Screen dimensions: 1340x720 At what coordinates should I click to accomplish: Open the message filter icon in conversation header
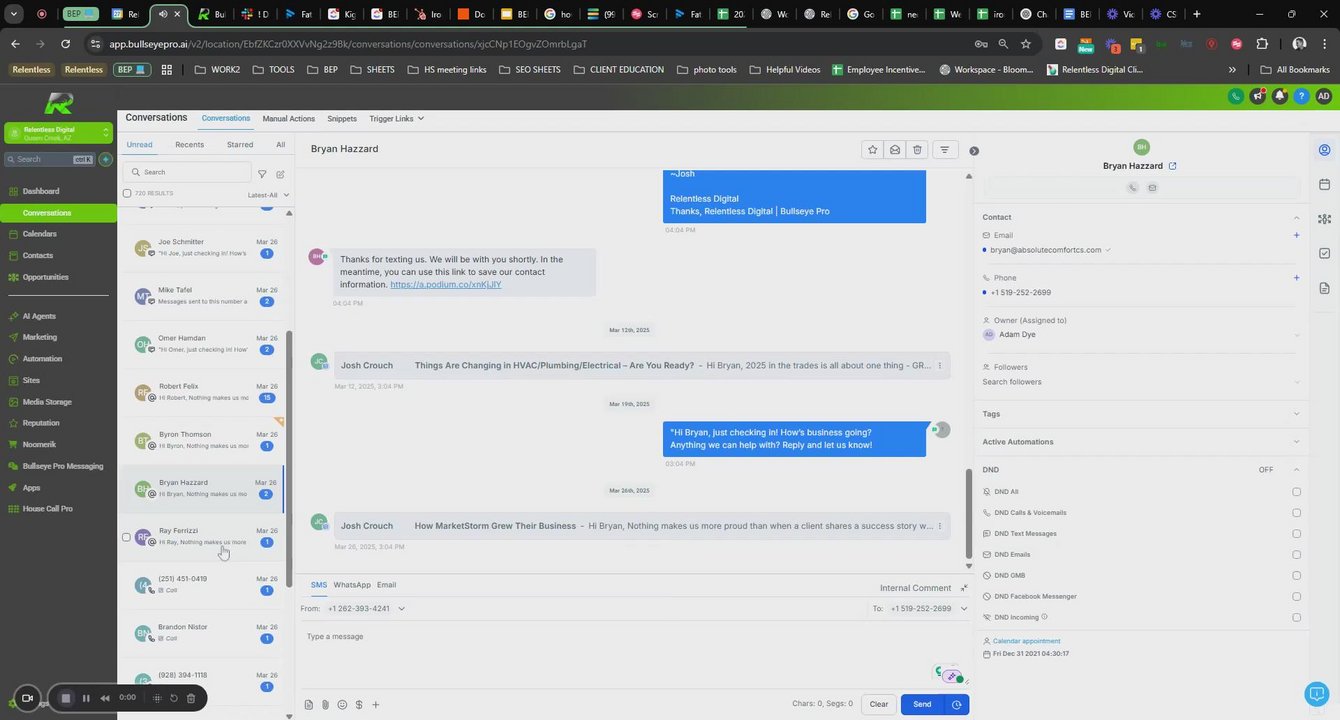pos(944,150)
